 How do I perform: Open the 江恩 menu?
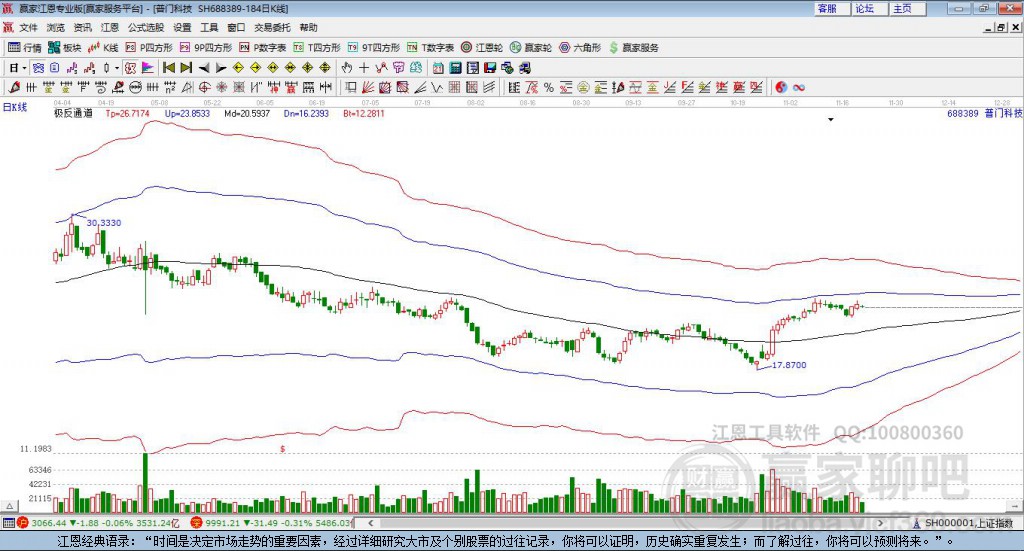[x=110, y=27]
